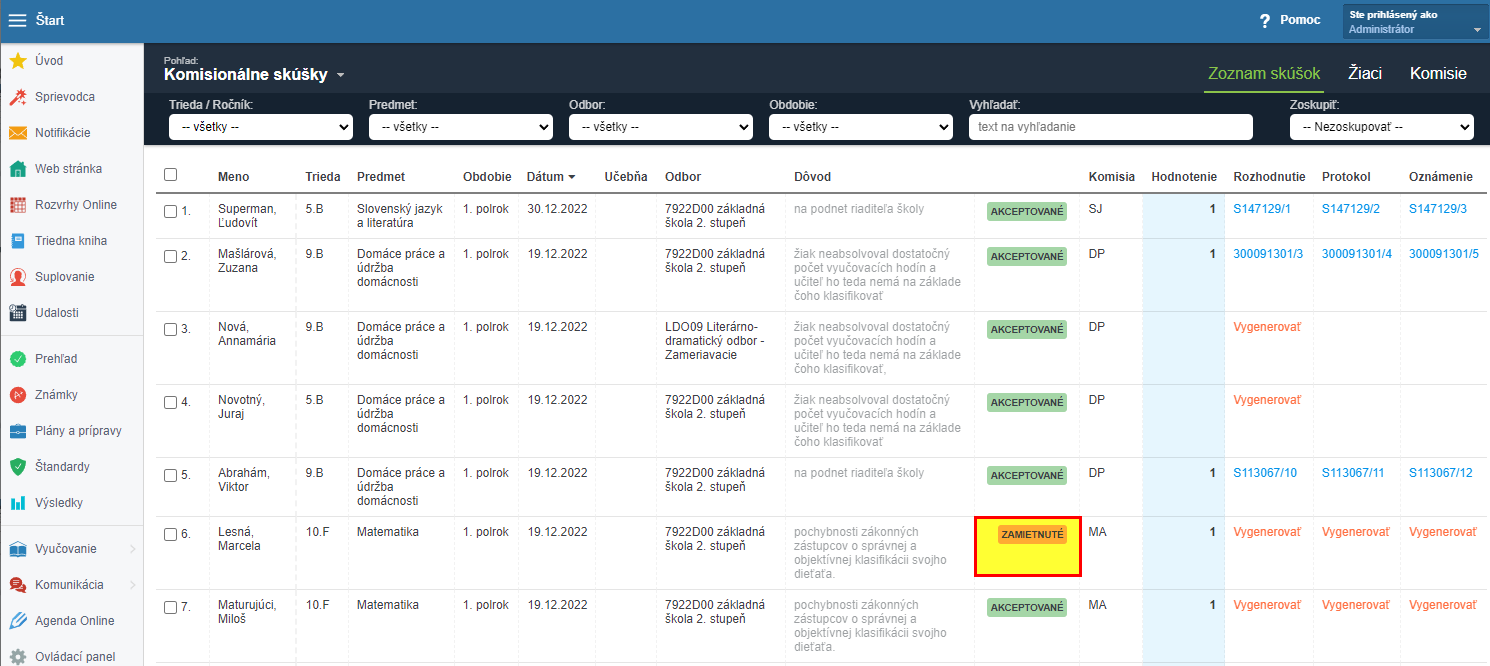Open the Predmet filter dropdown
1490x666 pixels.
[460, 127]
